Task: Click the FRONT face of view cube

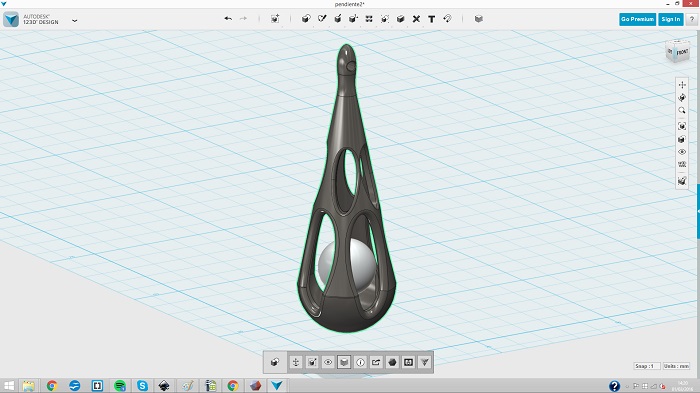Action: (682, 53)
